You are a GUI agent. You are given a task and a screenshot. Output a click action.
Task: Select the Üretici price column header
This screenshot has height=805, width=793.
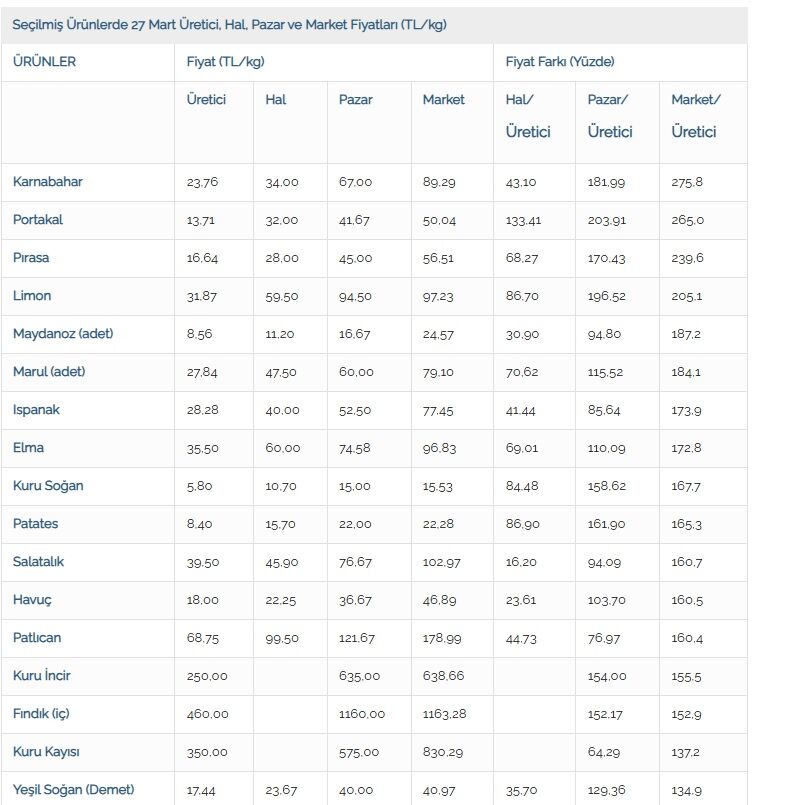click(x=206, y=100)
